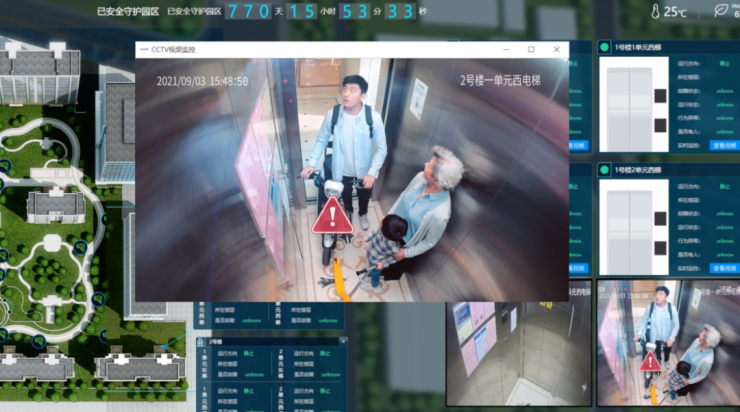Click the upper dark square in 1号楼1单元西梯 panel

pos(660,96)
